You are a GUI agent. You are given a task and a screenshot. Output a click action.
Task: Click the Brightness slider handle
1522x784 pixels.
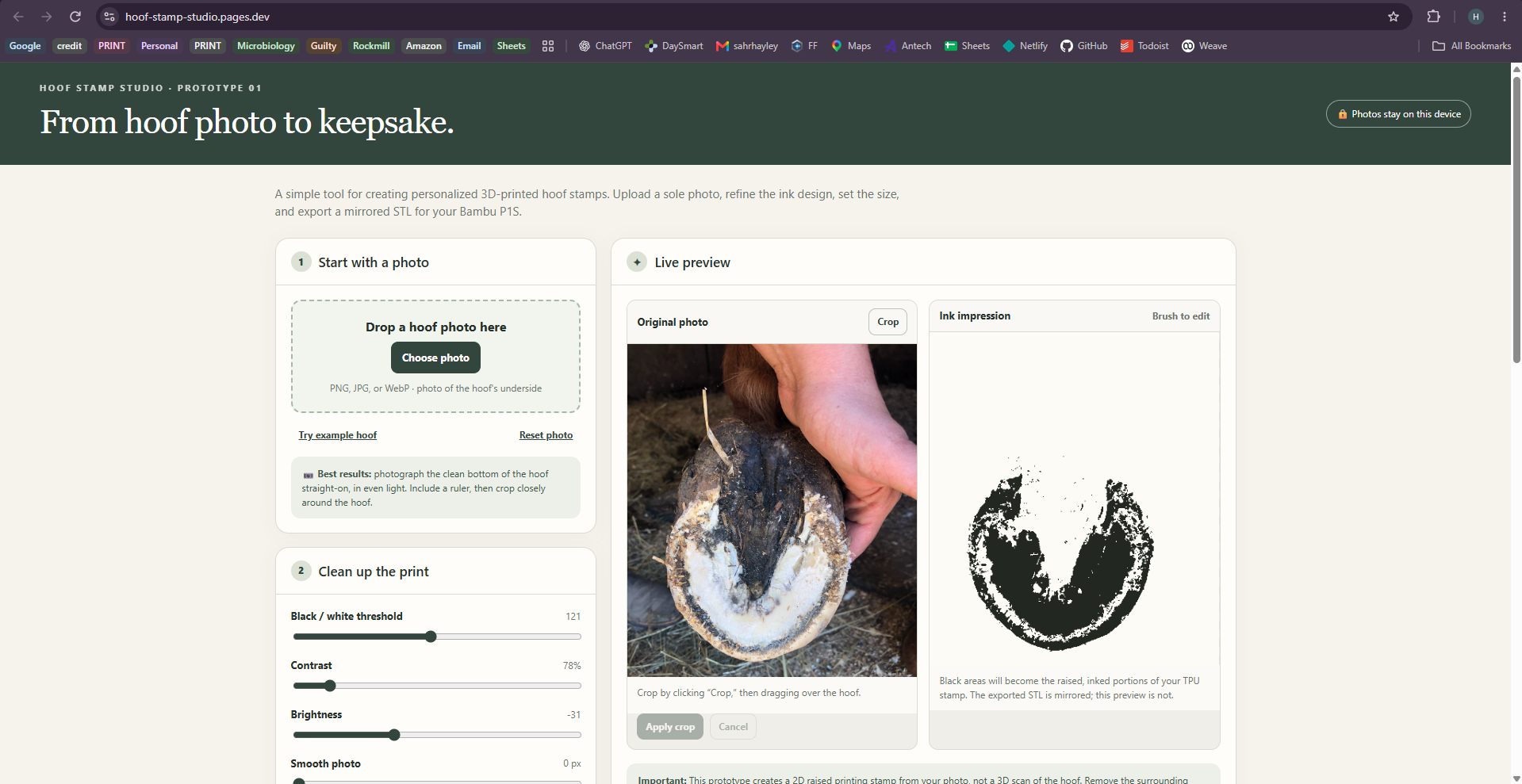click(394, 735)
